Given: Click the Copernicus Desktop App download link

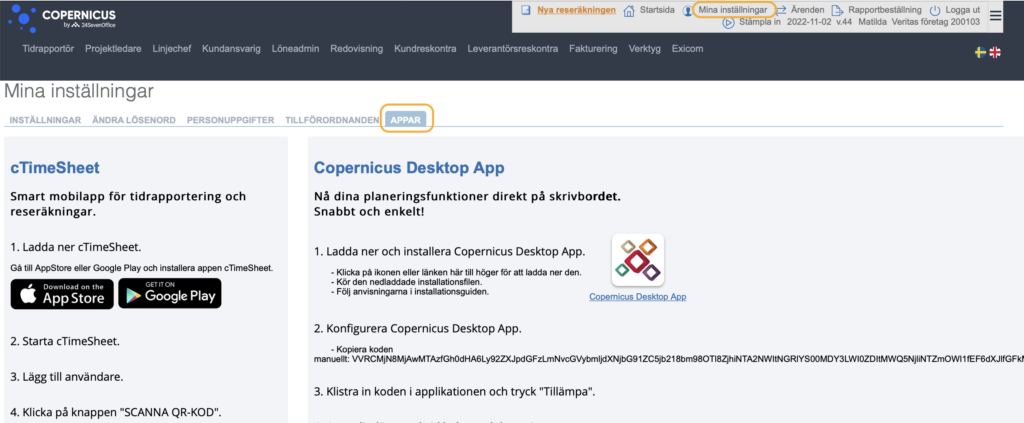Looking at the screenshot, I should point(637,296).
